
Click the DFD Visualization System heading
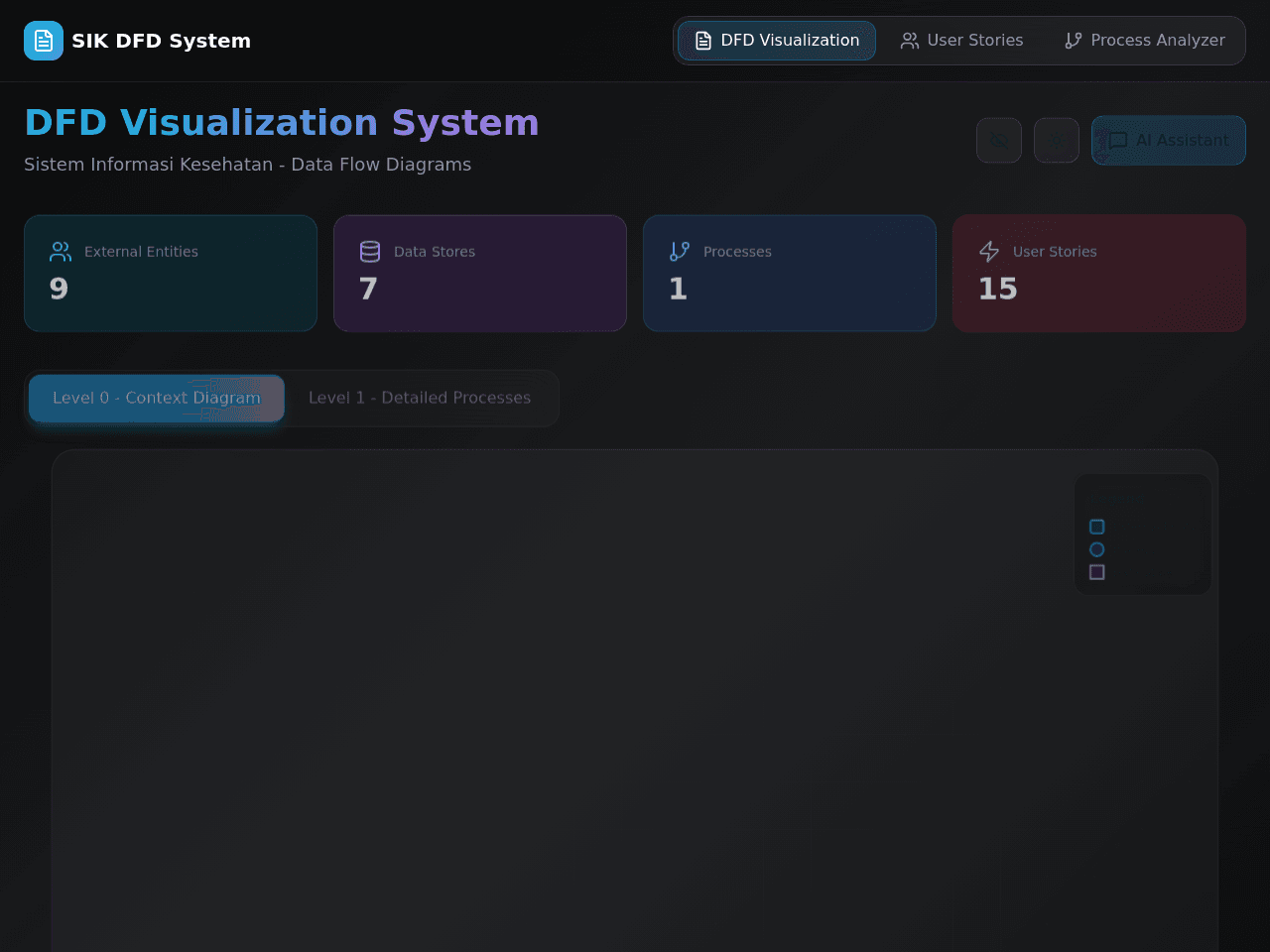(282, 123)
